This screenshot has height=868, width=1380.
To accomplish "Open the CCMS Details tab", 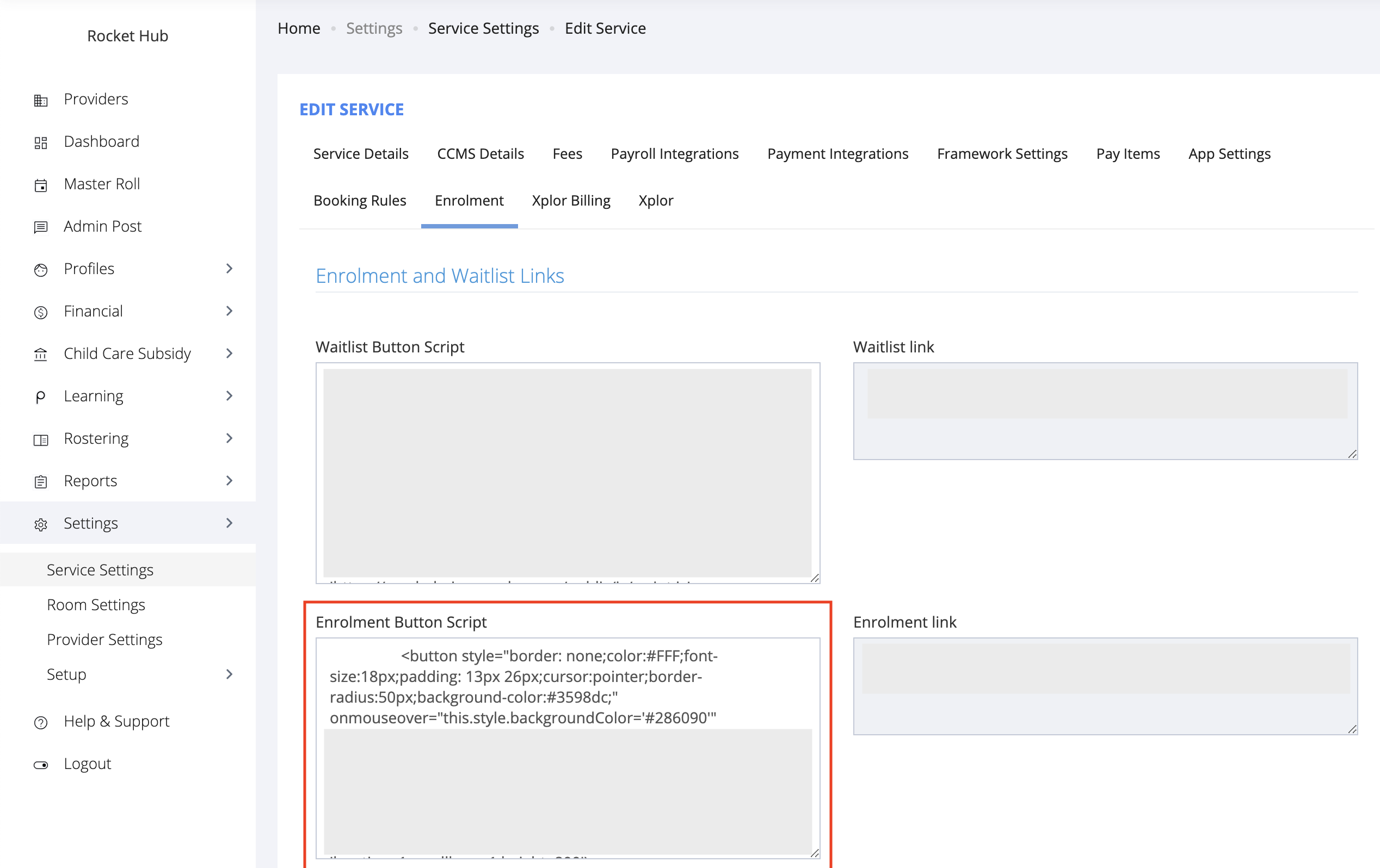I will [480, 153].
